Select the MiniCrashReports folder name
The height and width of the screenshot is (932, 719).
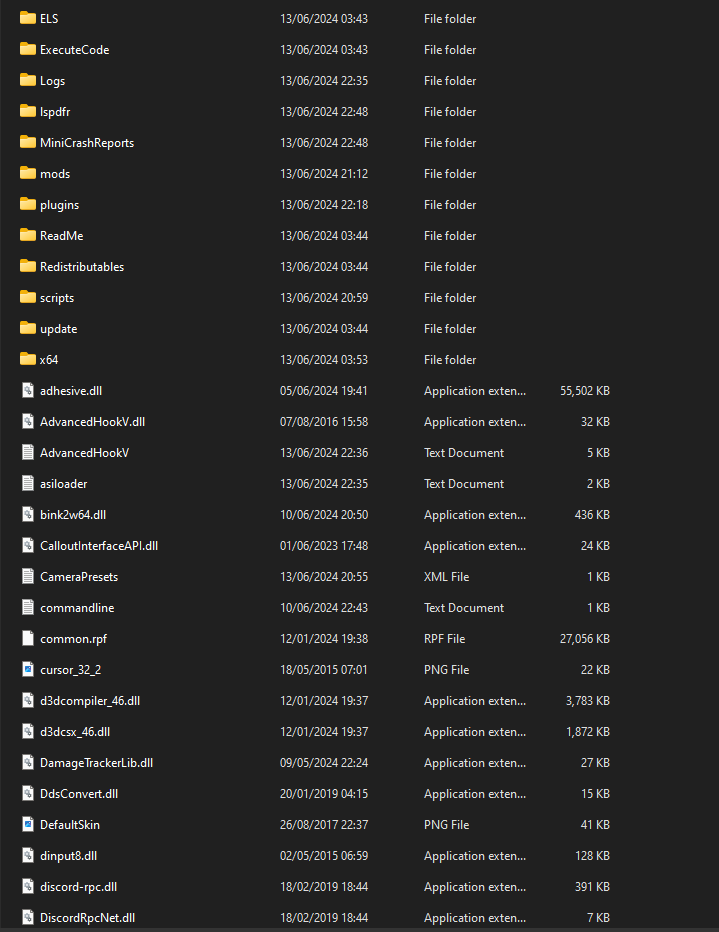point(87,143)
